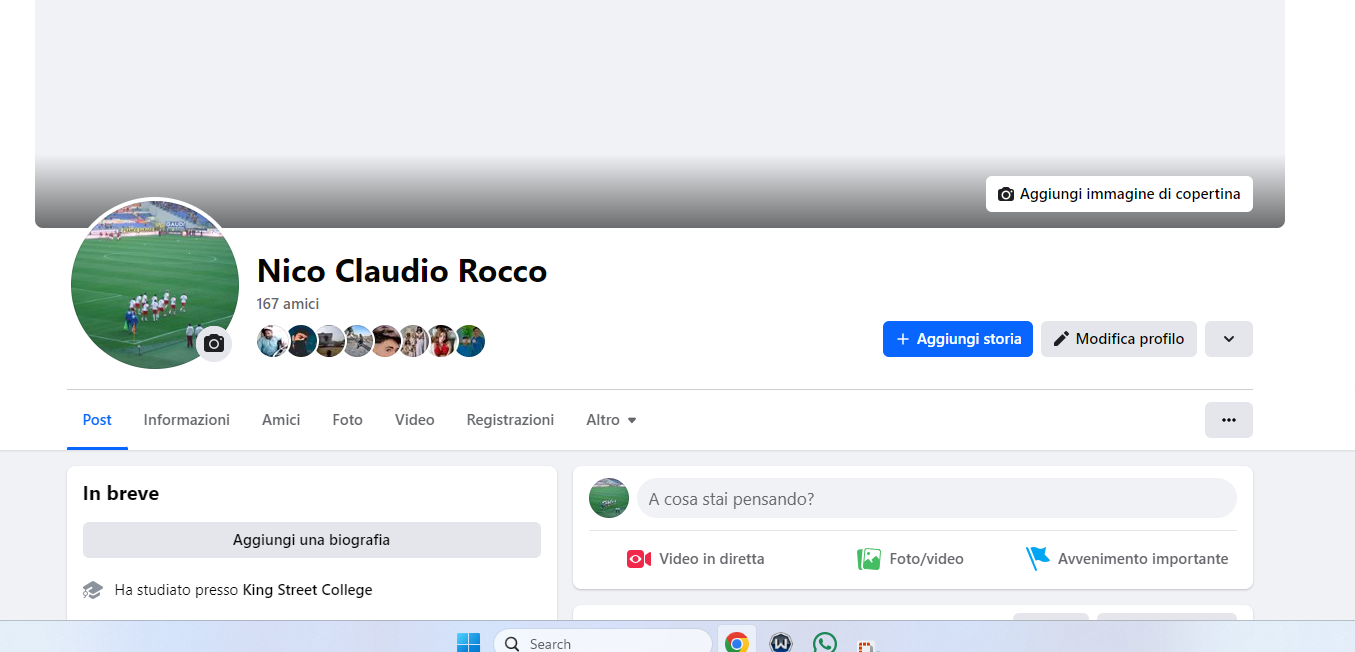1355x652 pixels.
Task: Click the Modifica profilo button
Action: point(1119,339)
